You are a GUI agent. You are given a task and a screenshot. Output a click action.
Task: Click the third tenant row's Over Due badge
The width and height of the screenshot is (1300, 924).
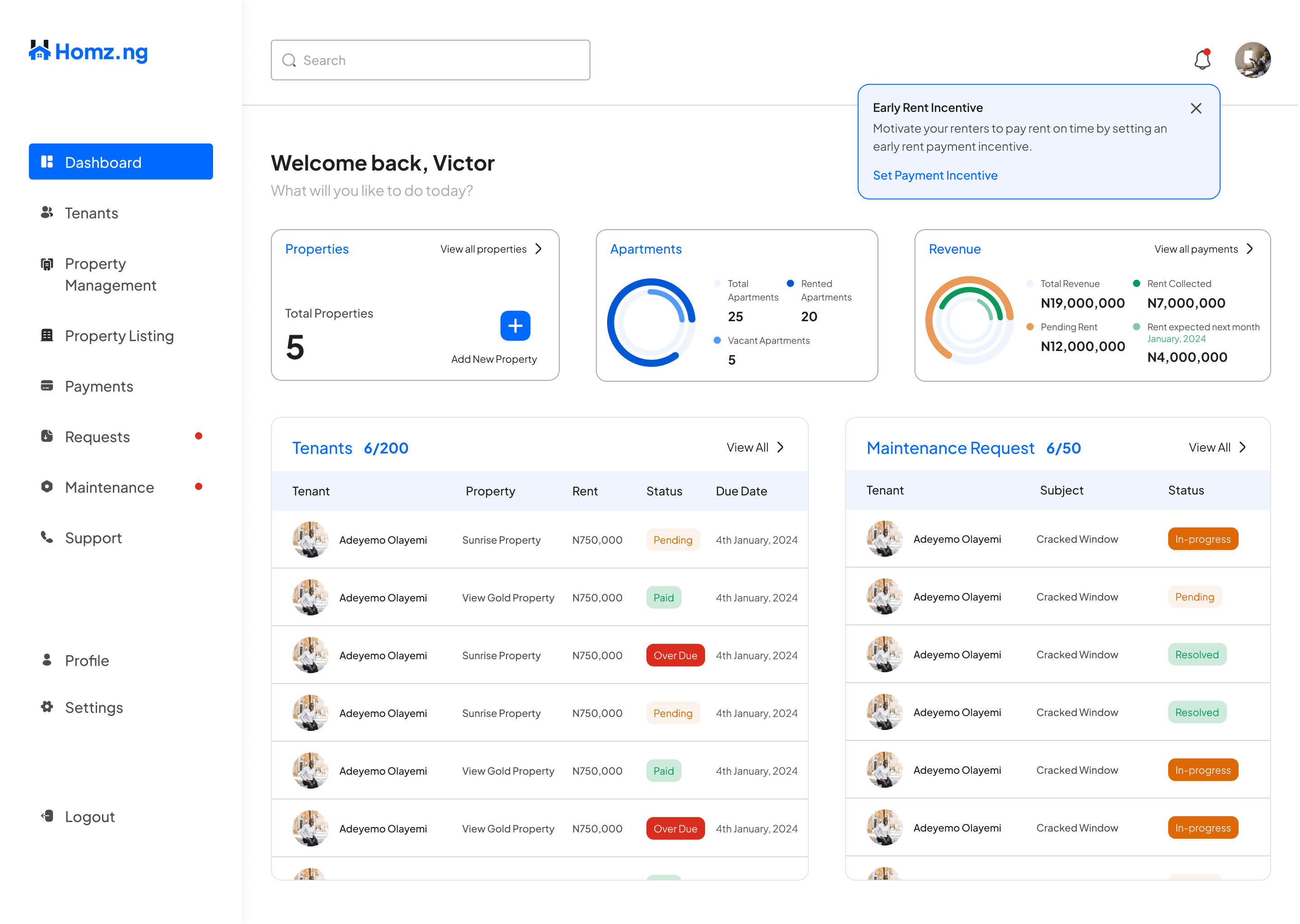tap(675, 656)
